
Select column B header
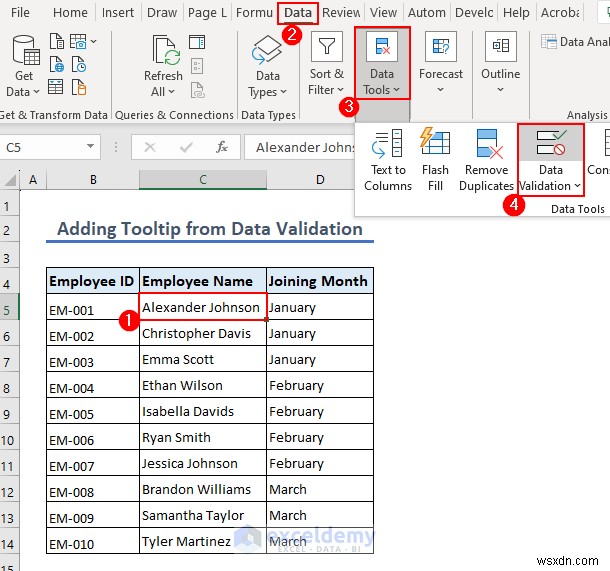pos(93,180)
